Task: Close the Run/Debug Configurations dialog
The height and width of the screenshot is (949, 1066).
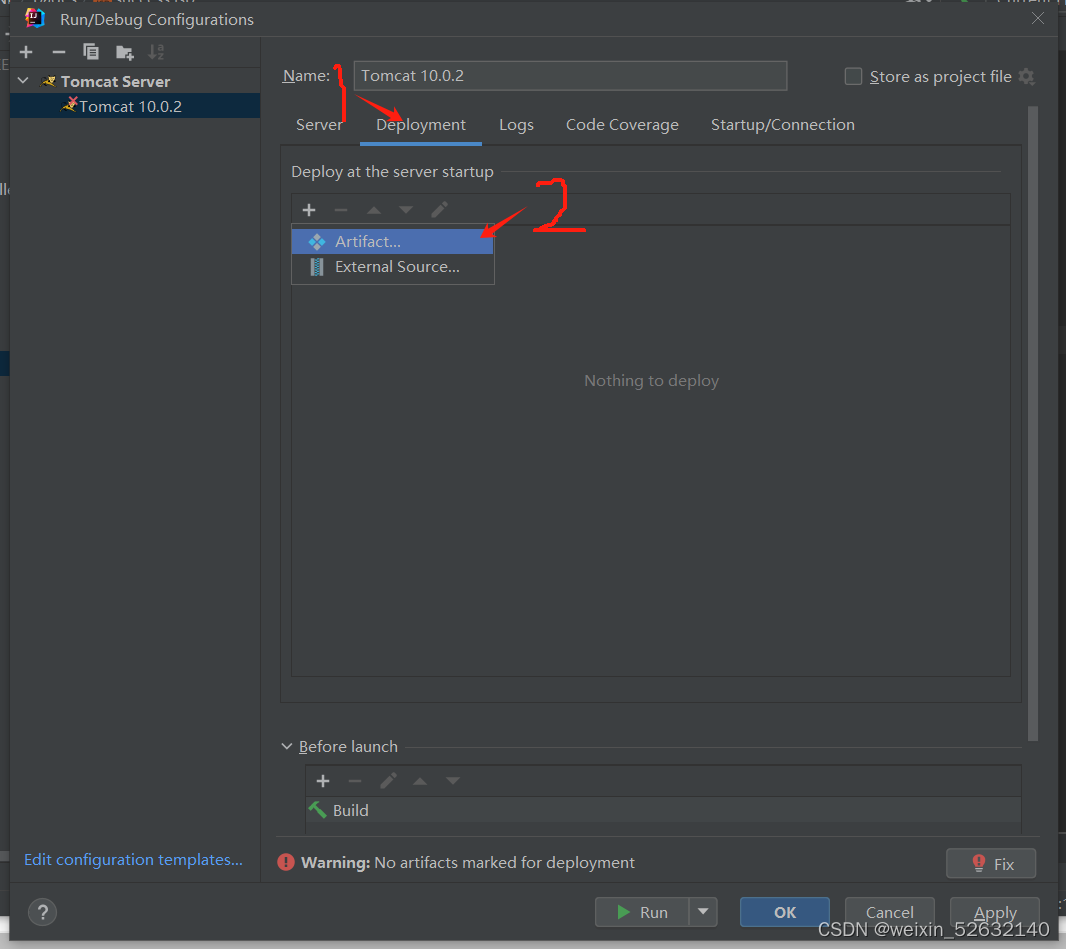Action: 1037,18
